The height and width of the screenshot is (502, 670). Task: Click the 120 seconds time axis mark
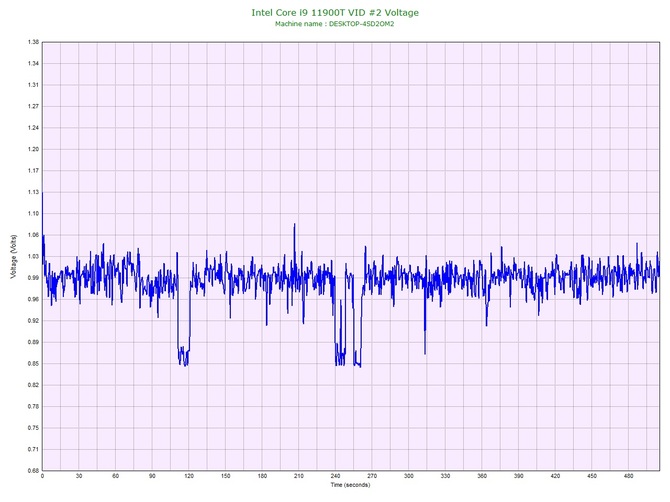coord(189,476)
